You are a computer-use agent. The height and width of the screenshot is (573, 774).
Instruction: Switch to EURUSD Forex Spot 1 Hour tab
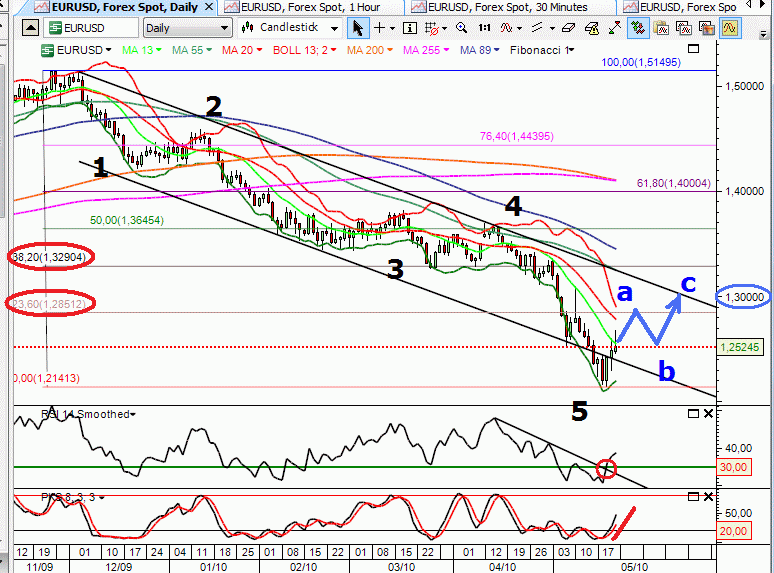click(x=311, y=7)
